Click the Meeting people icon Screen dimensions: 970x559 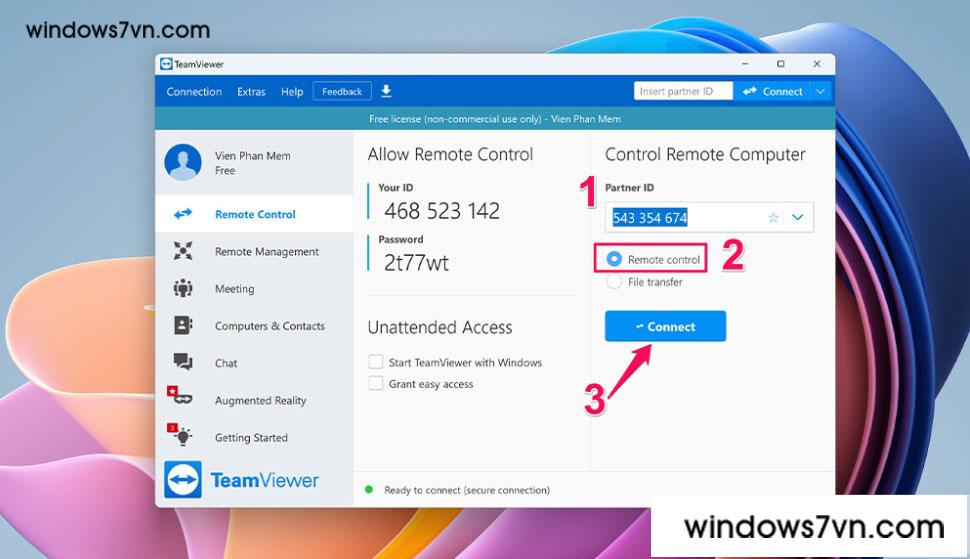[183, 288]
